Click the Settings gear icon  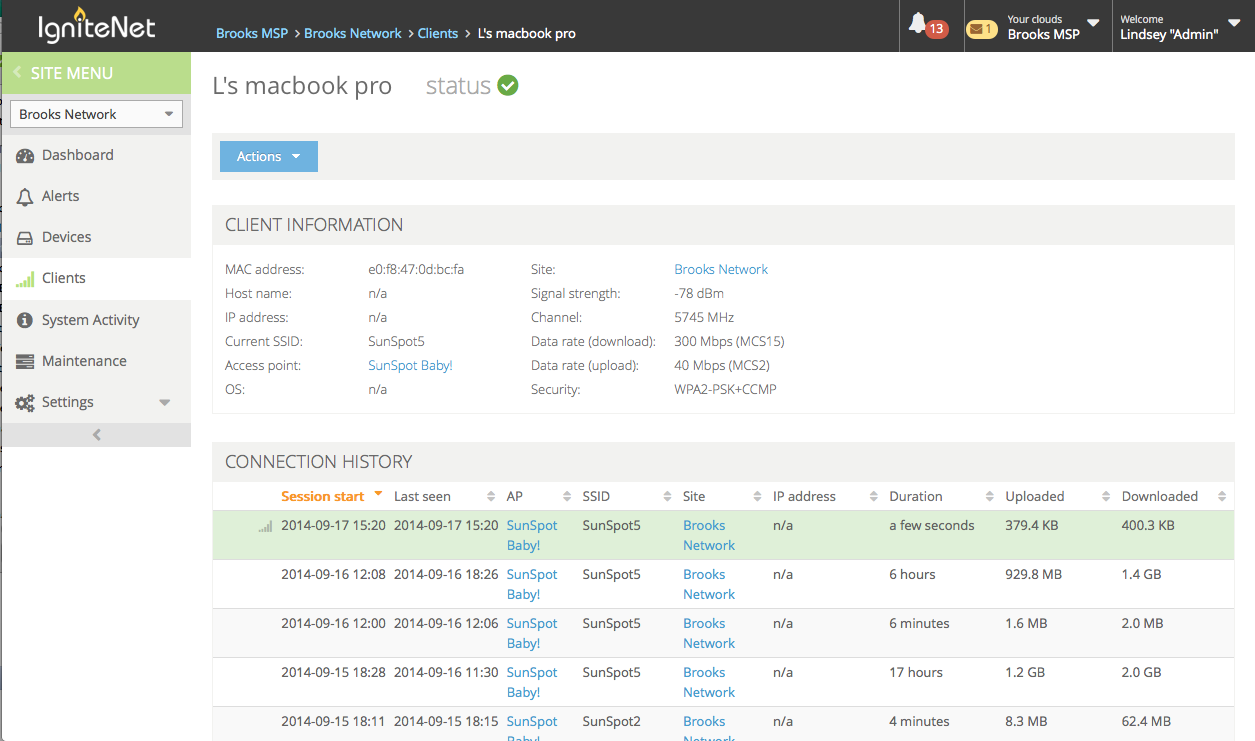(x=24, y=401)
